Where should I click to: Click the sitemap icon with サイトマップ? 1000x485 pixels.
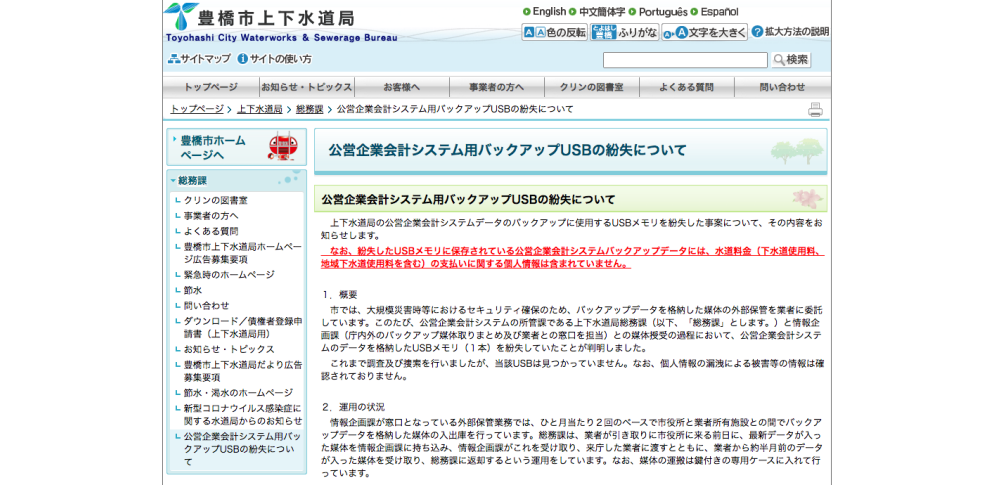tap(199, 59)
